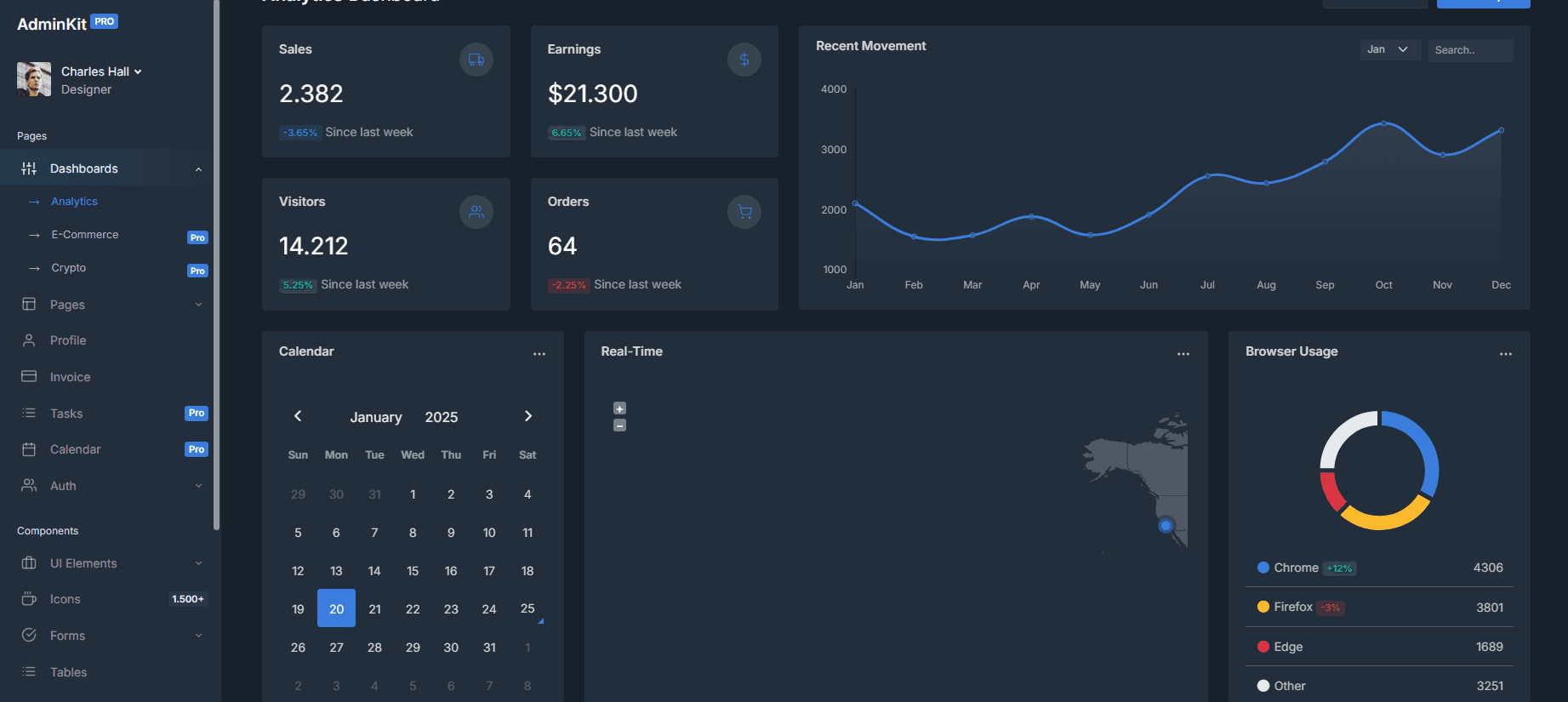Zoom in on the Real-Time map

(619, 408)
